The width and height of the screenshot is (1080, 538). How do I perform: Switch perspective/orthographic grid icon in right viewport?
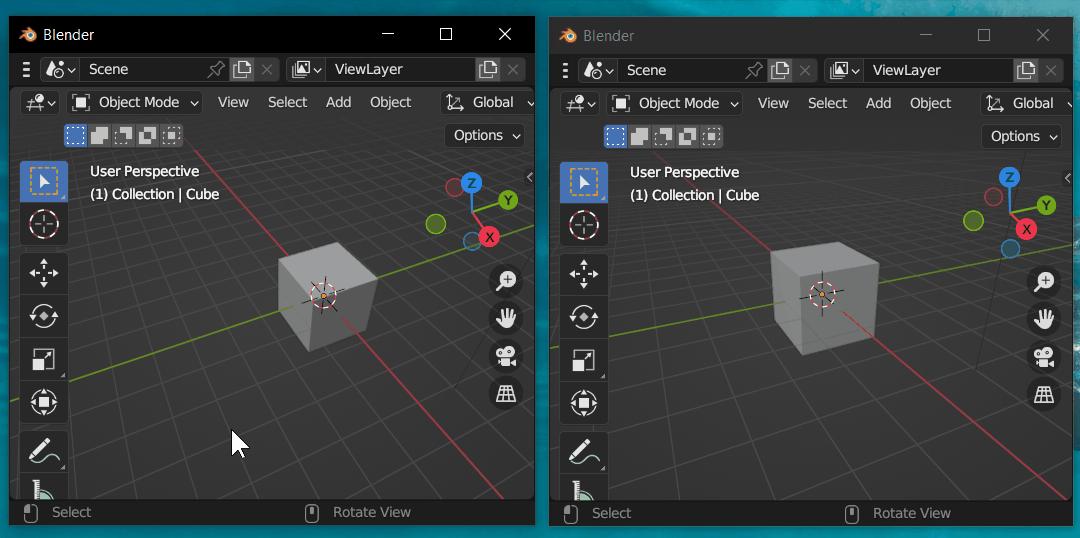click(1044, 395)
